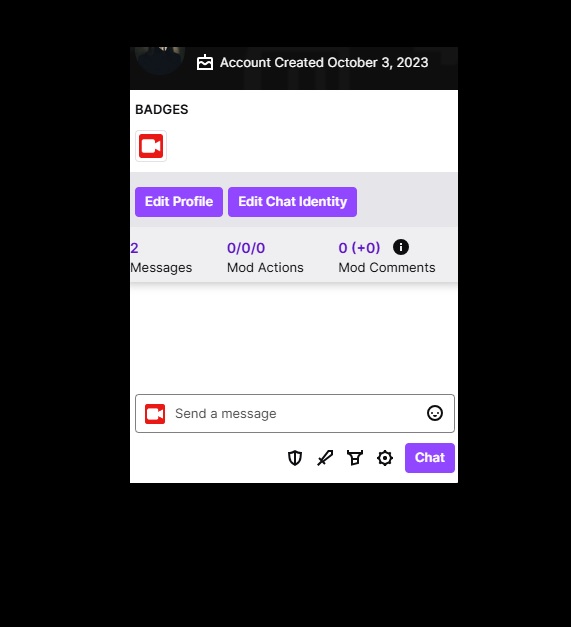Click the Shield Mode icon
This screenshot has width=571, height=627.
point(295,458)
